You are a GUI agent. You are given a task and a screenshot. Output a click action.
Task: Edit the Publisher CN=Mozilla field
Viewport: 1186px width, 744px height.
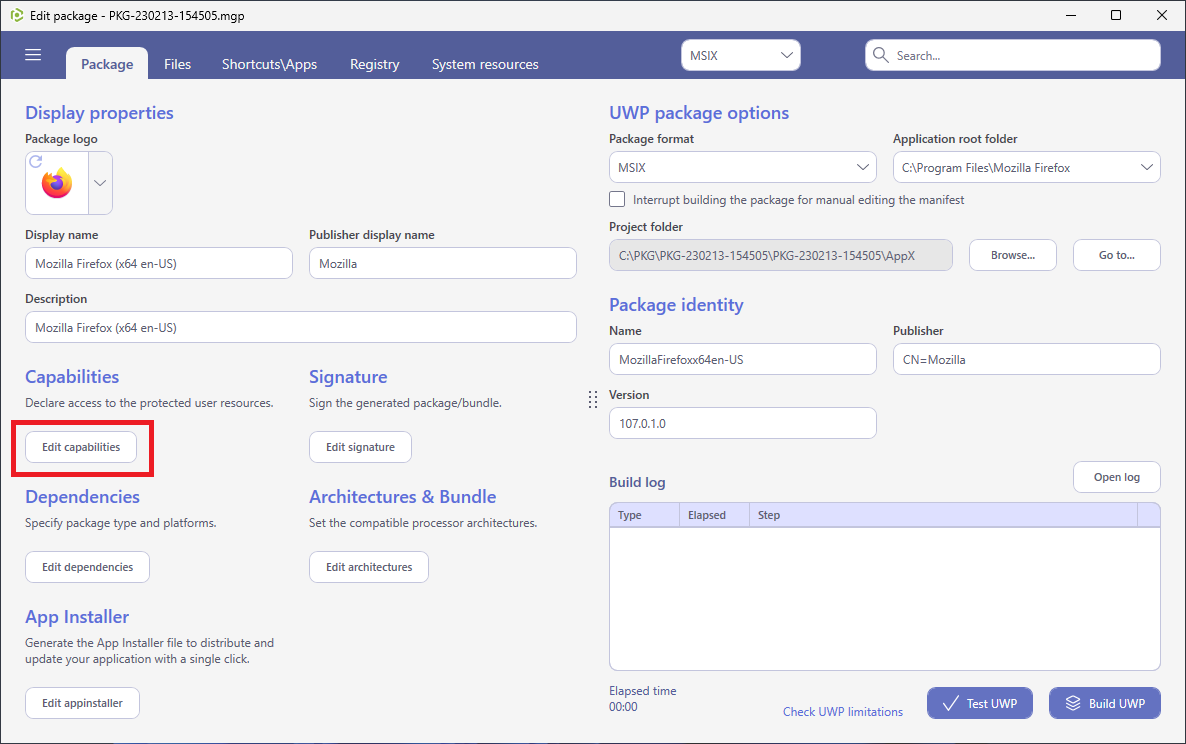(x=1026, y=359)
